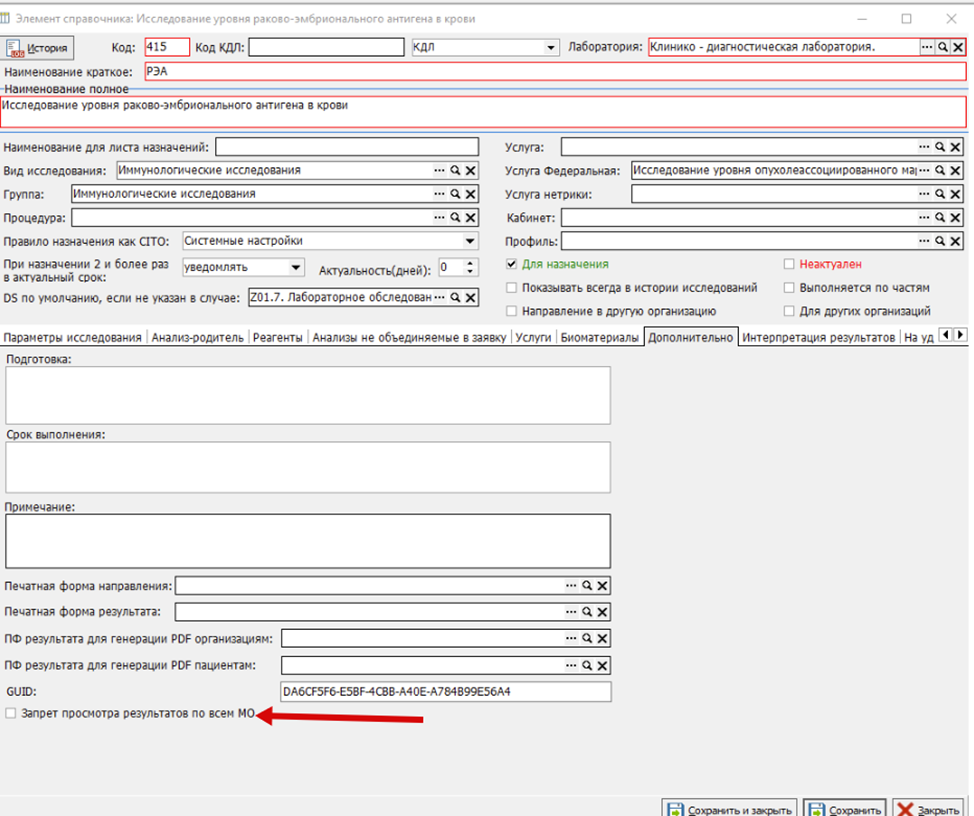Open ellipsis picker for Лаборатория field
Image resolution: width=974 pixels, height=816 pixels.
tap(927, 47)
